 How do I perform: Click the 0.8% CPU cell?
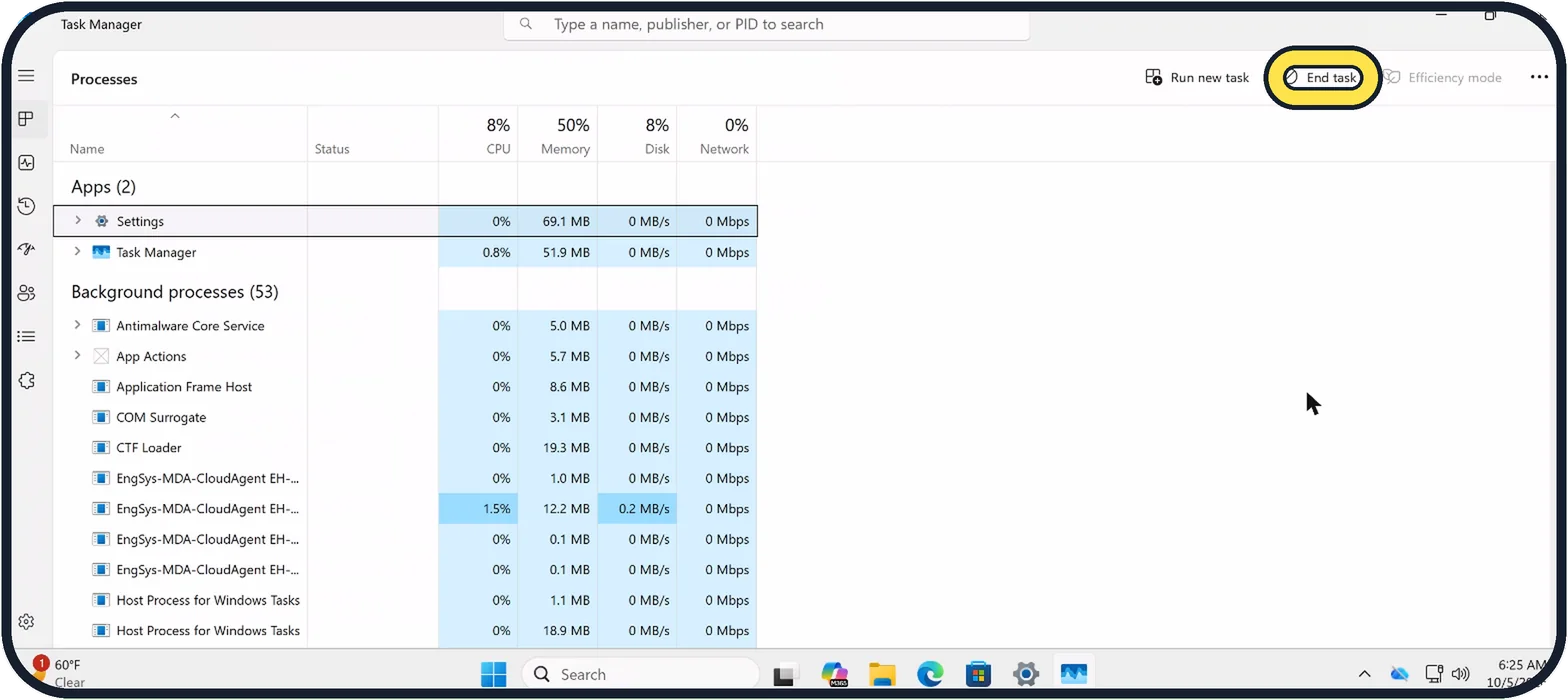coord(478,252)
